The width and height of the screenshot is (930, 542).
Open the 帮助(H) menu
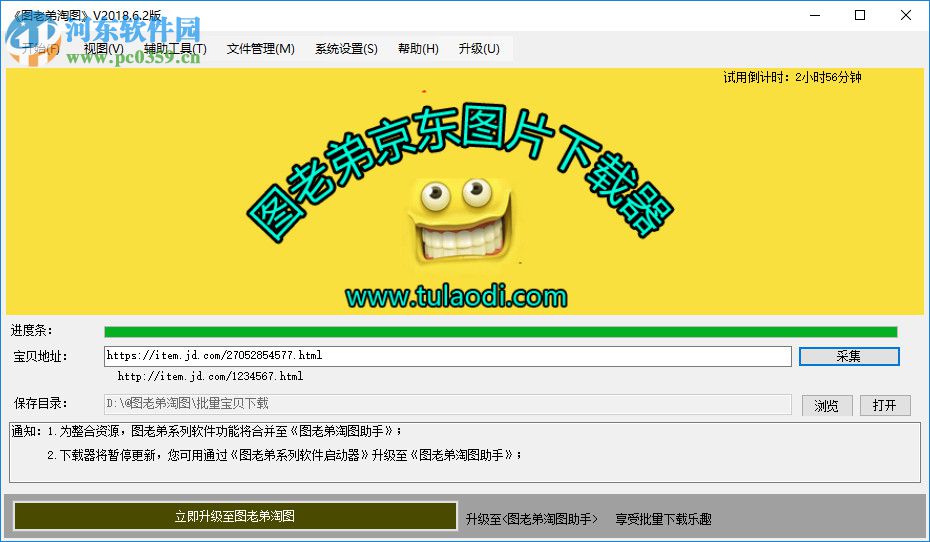[418, 49]
